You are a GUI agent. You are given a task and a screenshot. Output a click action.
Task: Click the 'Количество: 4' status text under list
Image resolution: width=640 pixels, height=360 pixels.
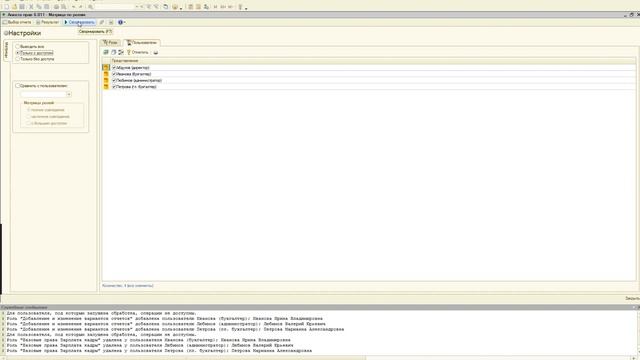127,286
